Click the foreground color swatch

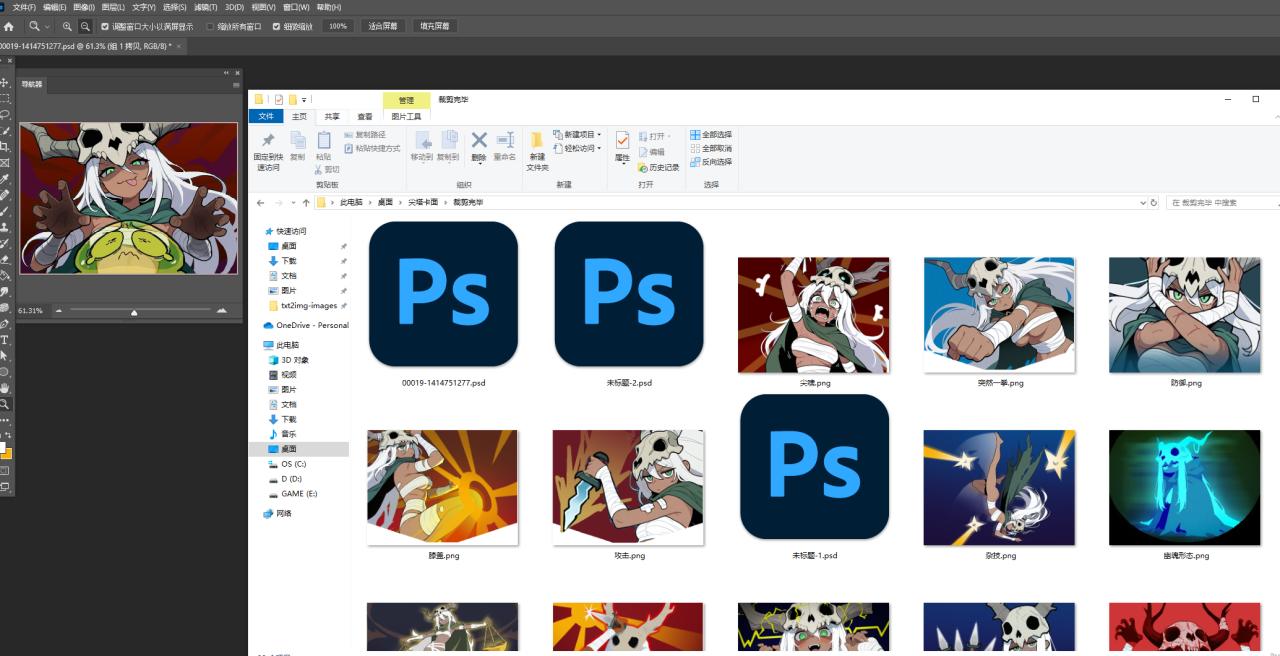3,446
